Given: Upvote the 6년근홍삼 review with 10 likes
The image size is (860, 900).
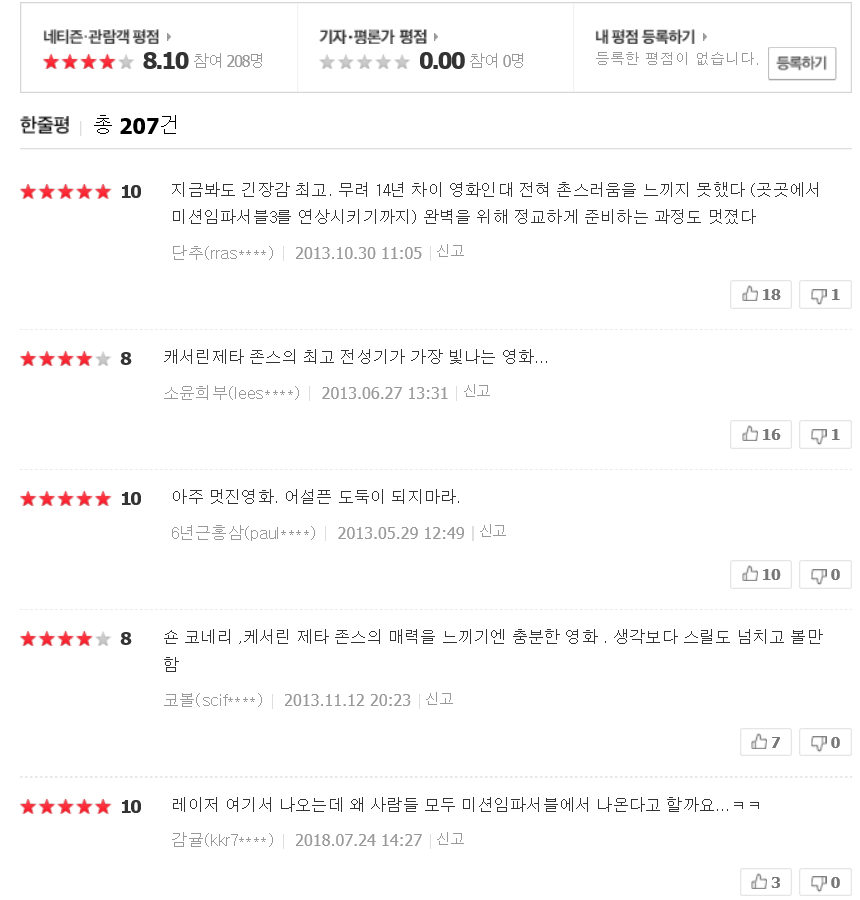Looking at the screenshot, I should point(761,575).
